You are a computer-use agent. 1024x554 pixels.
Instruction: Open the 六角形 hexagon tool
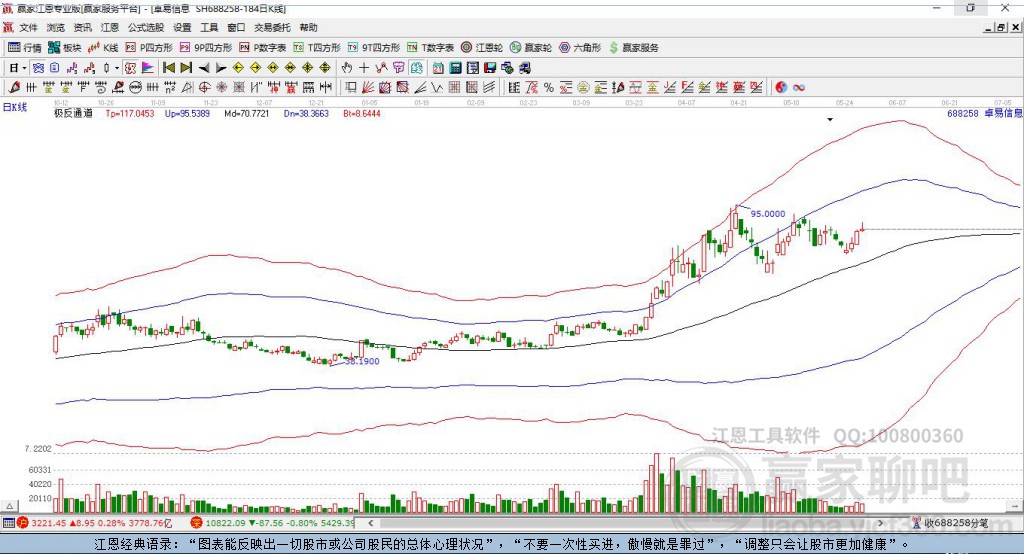click(580, 48)
